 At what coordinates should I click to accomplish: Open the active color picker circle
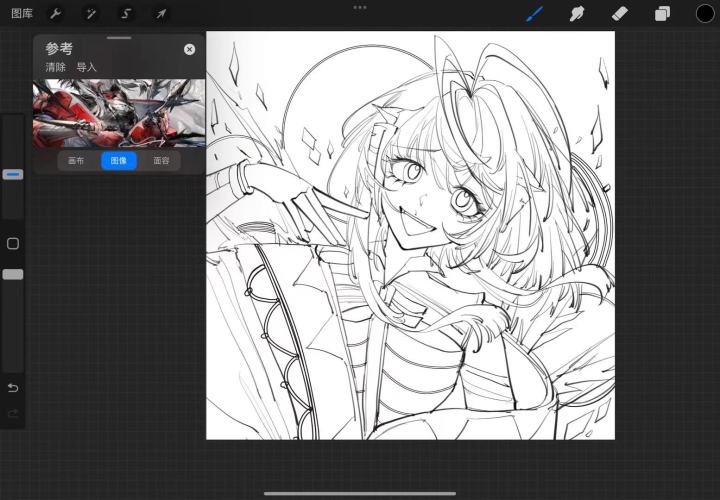click(x=705, y=14)
